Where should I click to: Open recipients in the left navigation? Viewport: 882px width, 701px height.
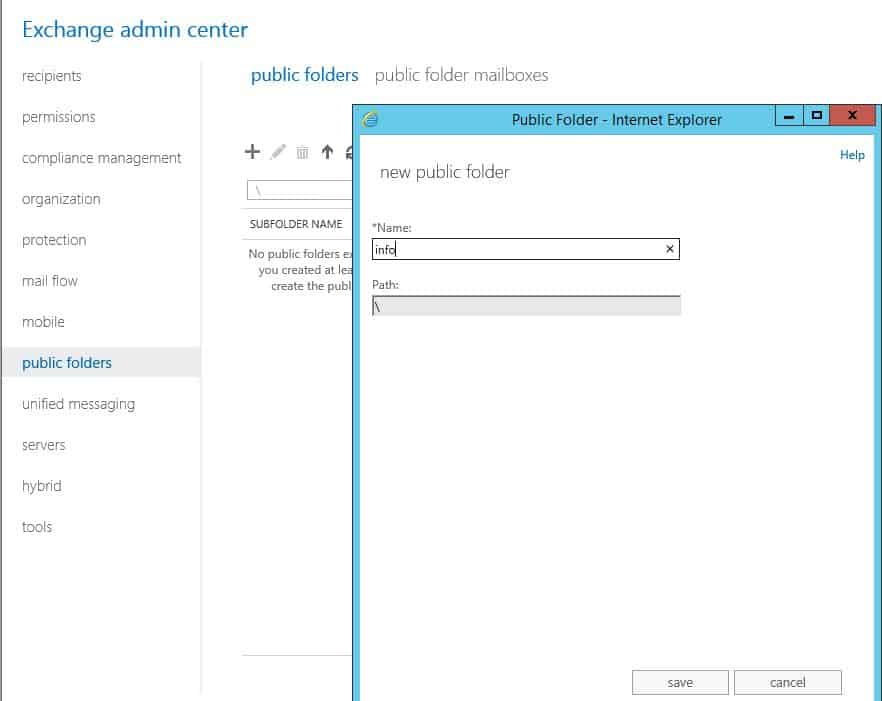(52, 76)
